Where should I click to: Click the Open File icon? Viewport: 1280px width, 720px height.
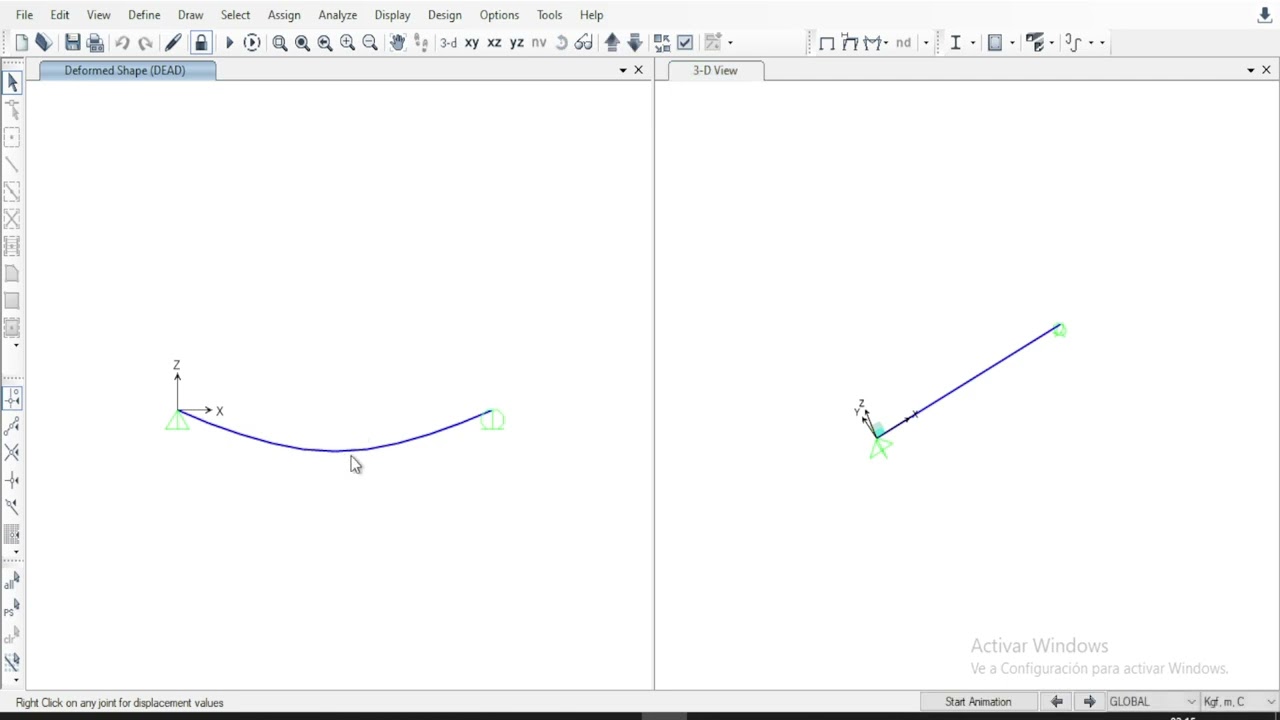click(x=43, y=42)
